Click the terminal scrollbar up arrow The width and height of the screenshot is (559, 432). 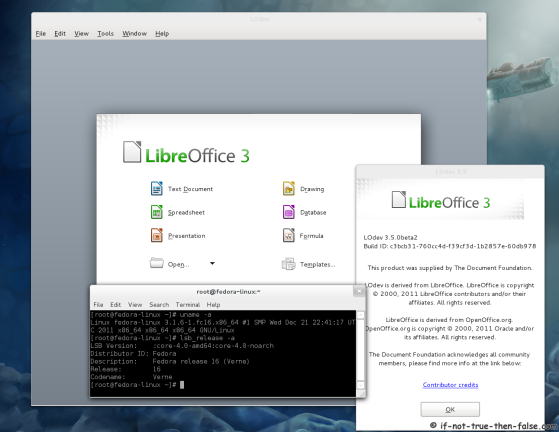tap(360, 315)
